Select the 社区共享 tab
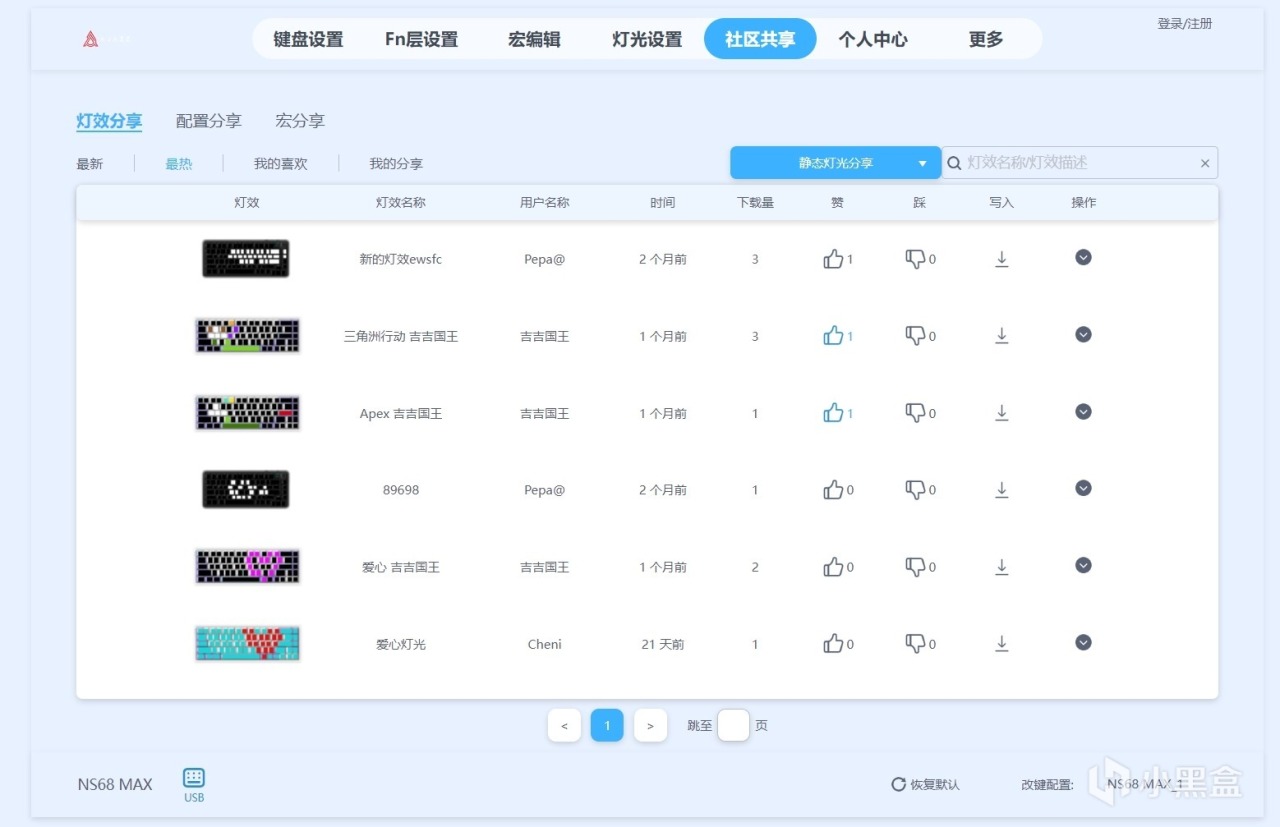This screenshot has height=827, width=1280. (x=760, y=39)
